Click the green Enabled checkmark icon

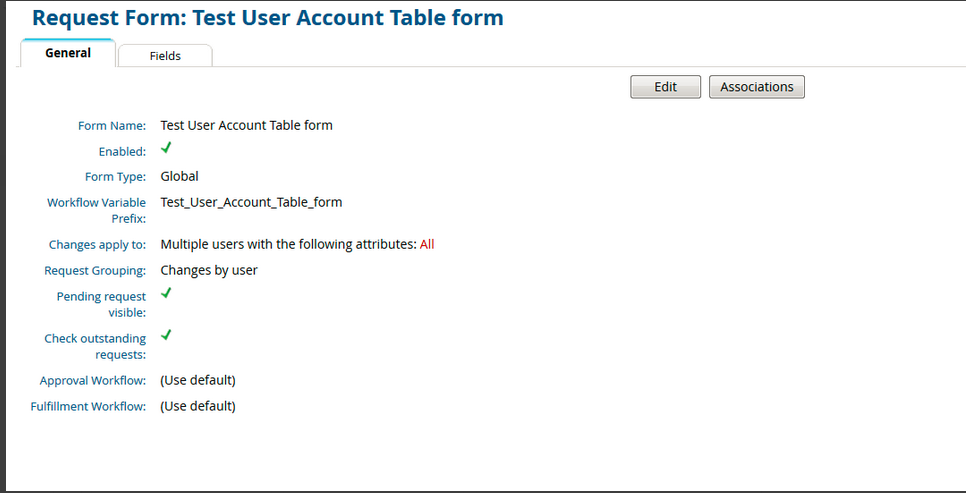click(166, 148)
